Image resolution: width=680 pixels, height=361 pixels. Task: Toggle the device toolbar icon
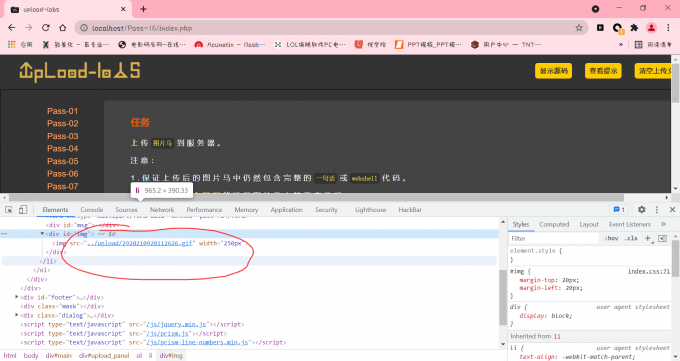tap(23, 210)
